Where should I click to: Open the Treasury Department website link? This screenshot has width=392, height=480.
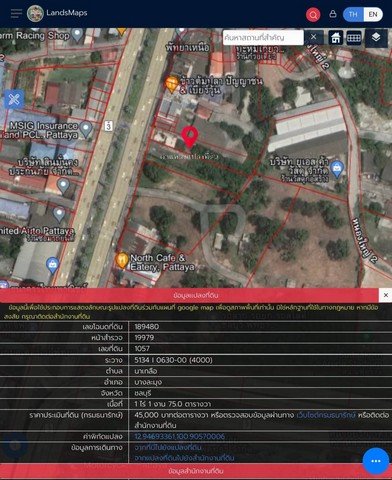326,415
